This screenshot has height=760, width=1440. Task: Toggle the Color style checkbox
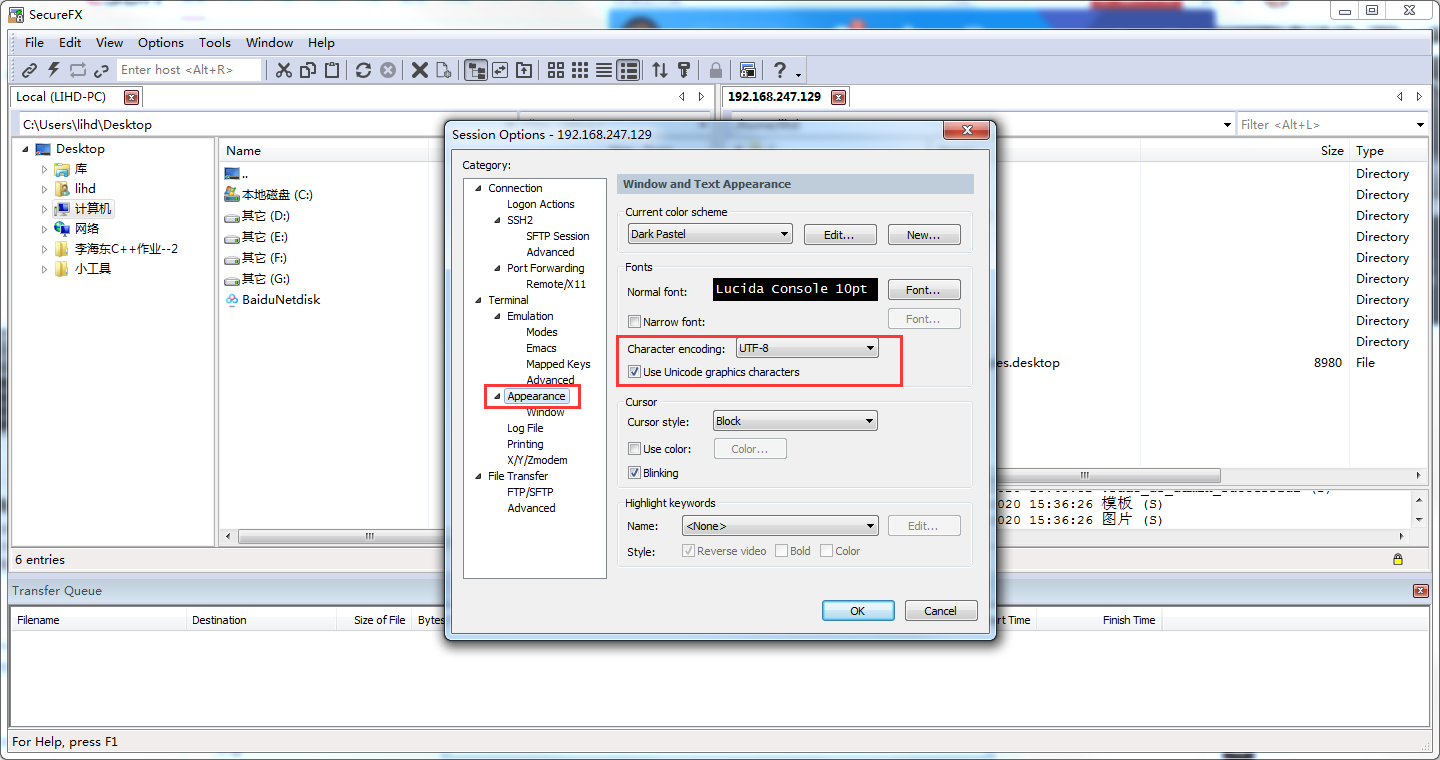point(826,551)
